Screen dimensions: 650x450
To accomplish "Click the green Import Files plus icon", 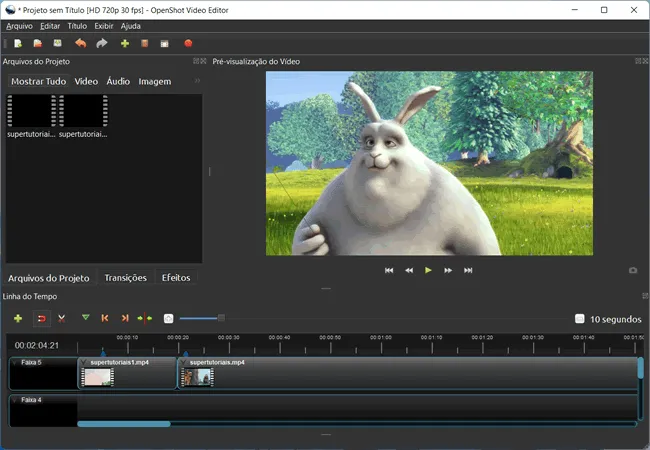I will coord(125,44).
